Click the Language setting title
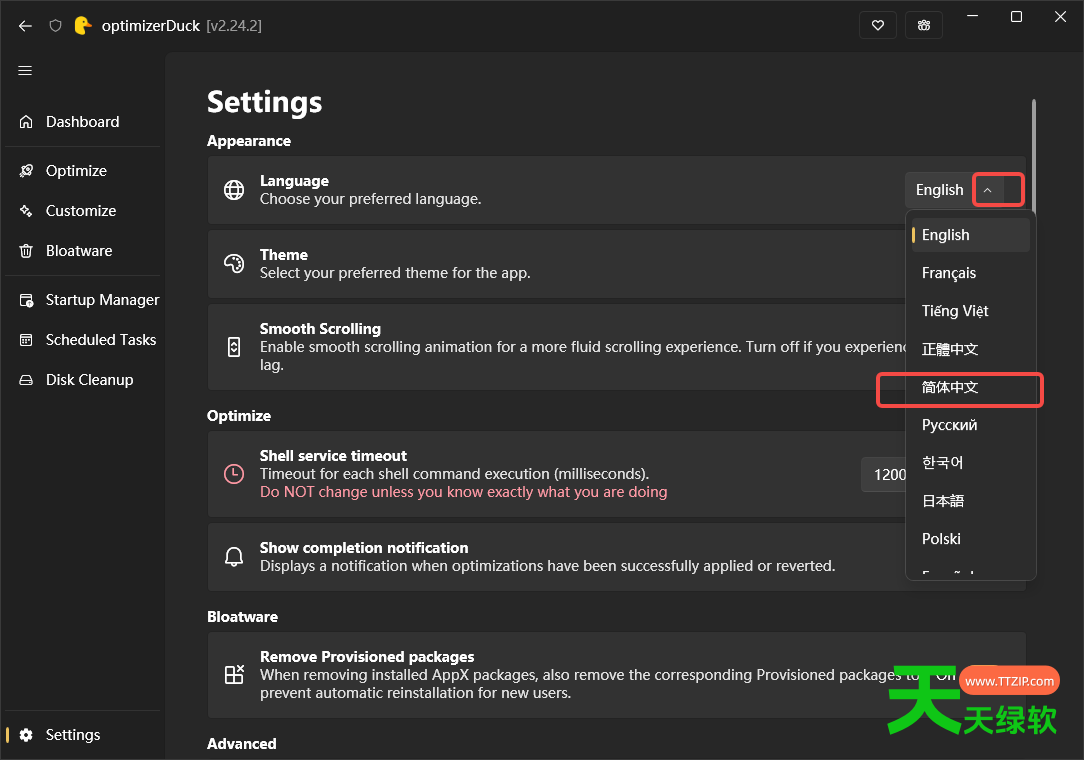The width and height of the screenshot is (1084, 760). (x=295, y=181)
